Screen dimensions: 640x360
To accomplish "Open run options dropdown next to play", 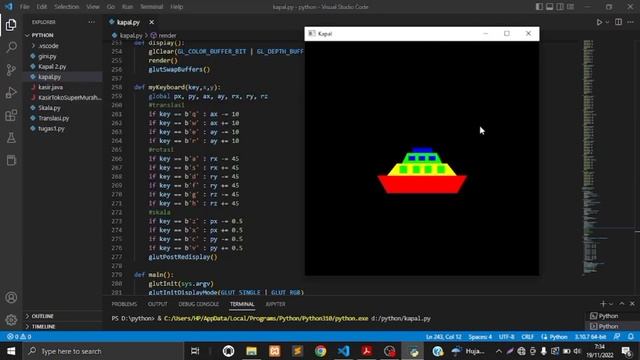I will click(607, 22).
